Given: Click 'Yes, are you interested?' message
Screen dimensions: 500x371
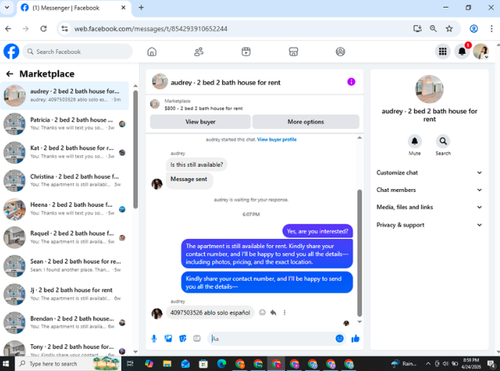Looking at the screenshot, I should [x=317, y=231].
